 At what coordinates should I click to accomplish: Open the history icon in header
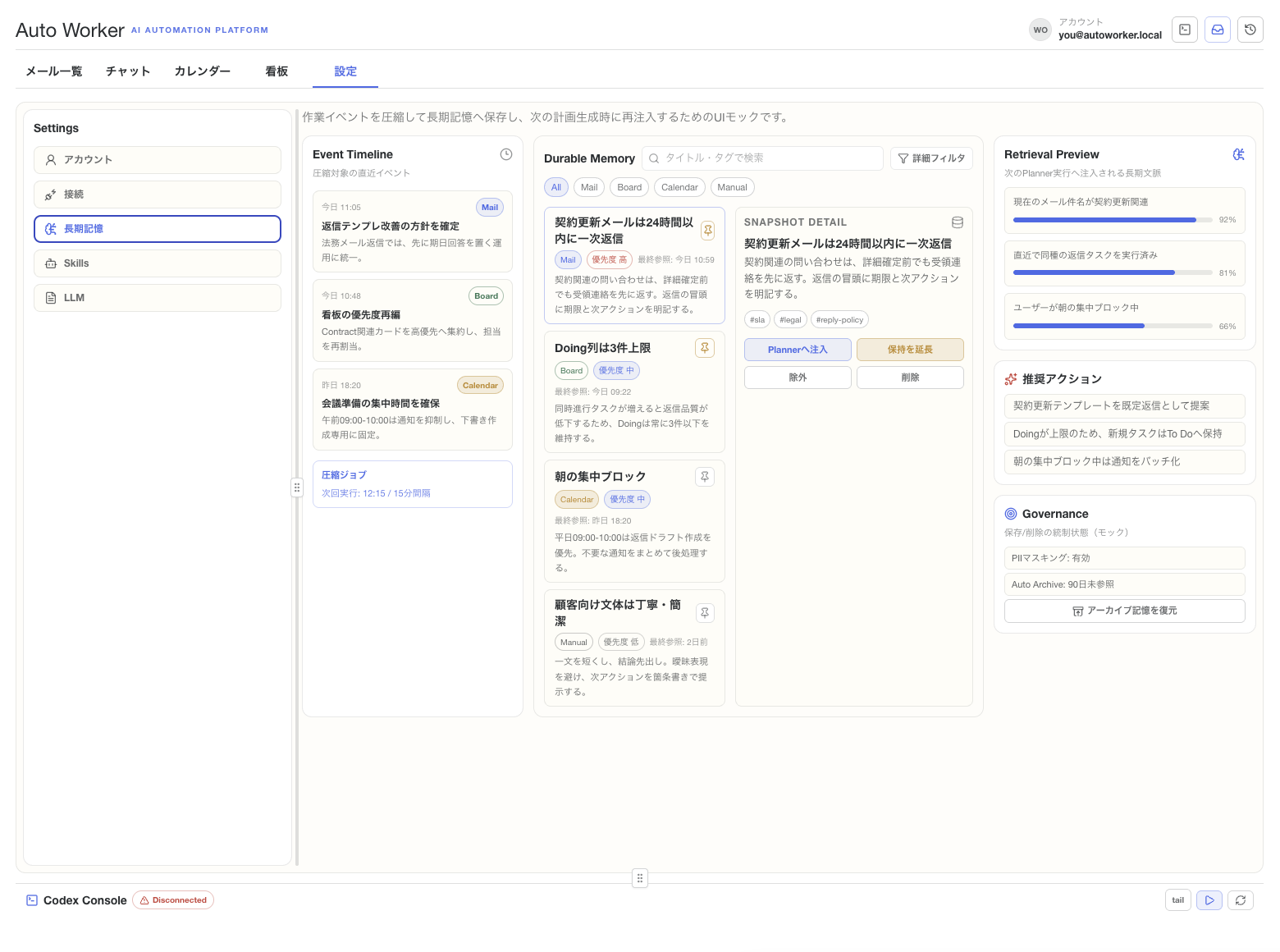coord(1250,30)
